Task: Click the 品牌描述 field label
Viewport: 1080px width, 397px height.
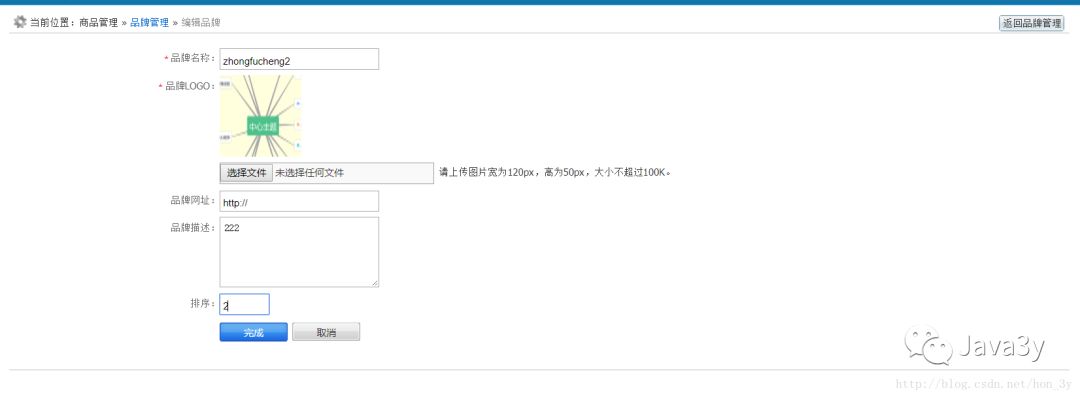Action: click(193, 227)
